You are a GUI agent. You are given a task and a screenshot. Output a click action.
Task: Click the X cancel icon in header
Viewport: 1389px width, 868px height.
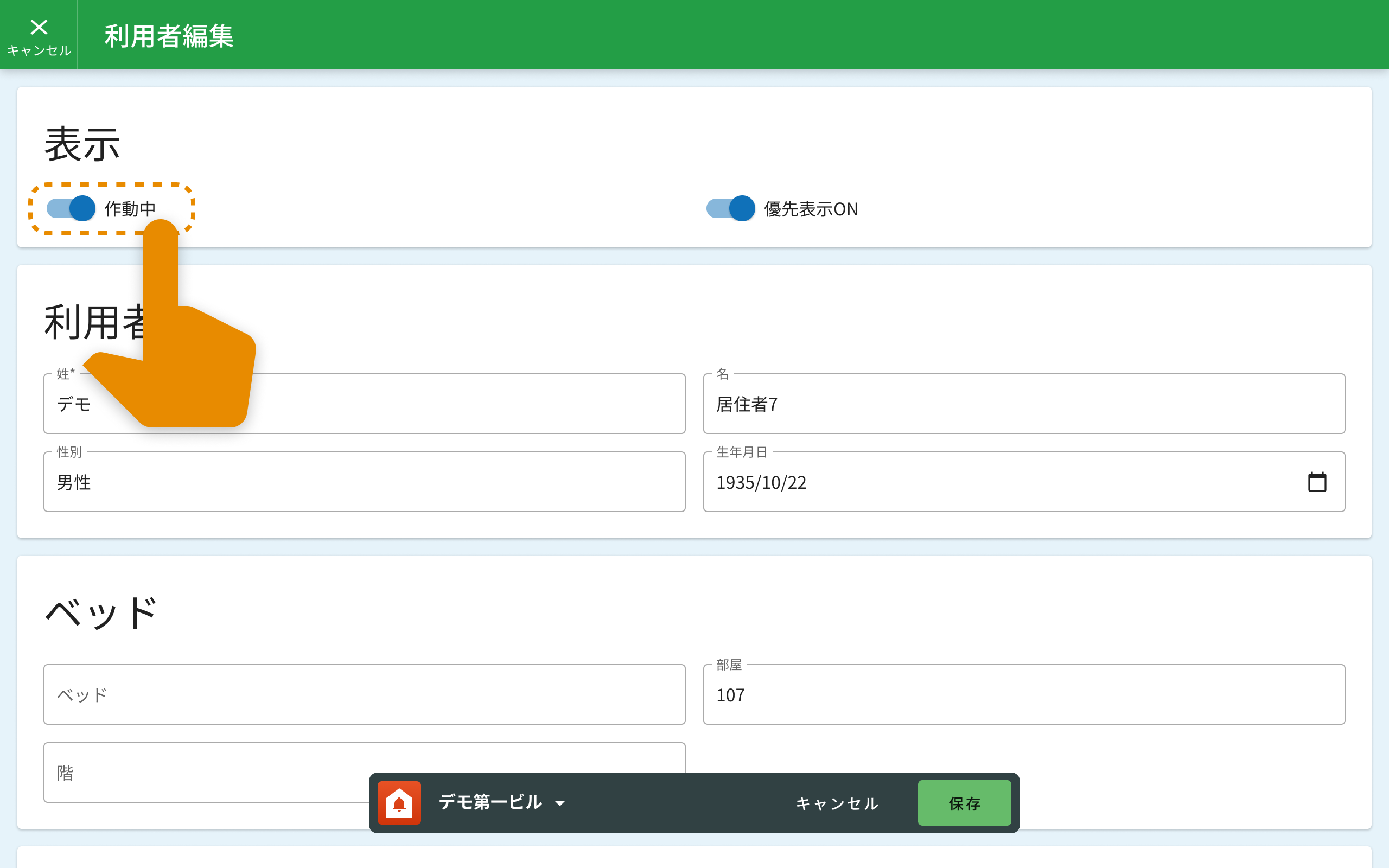coord(39,28)
